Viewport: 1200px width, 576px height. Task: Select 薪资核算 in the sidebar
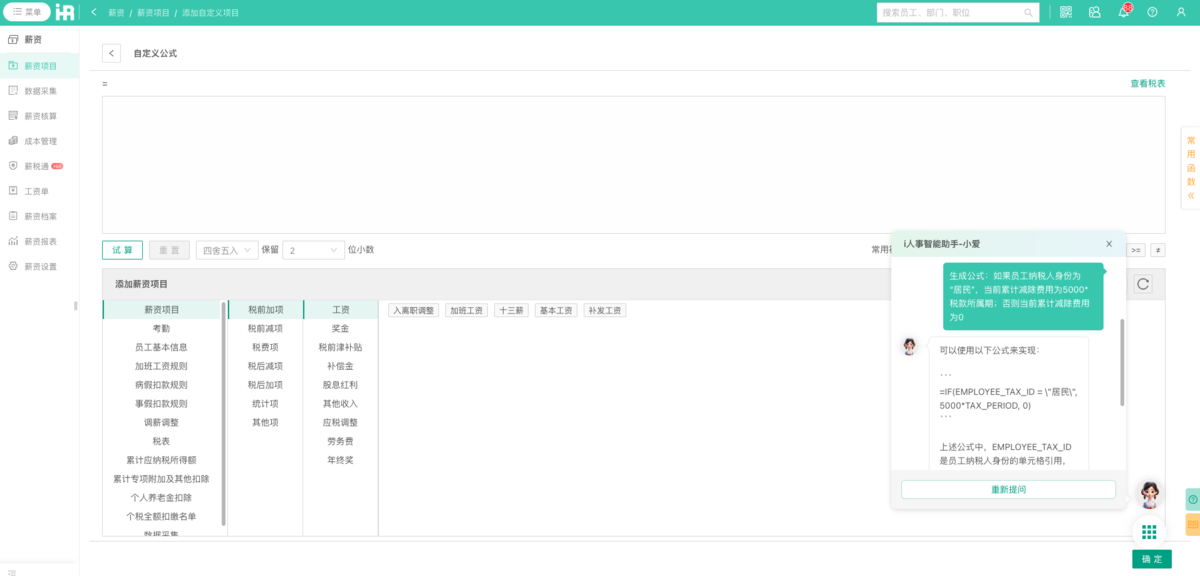click(x=40, y=116)
